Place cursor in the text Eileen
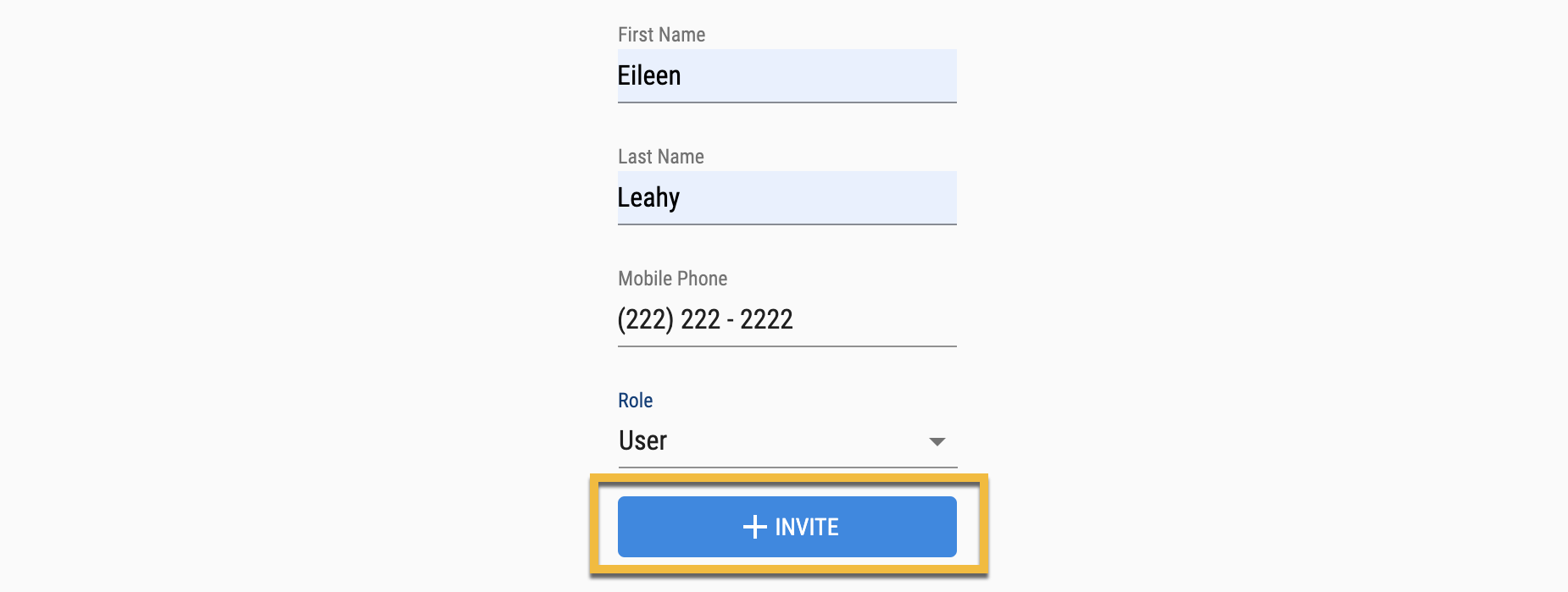1568x592 pixels. [649, 75]
